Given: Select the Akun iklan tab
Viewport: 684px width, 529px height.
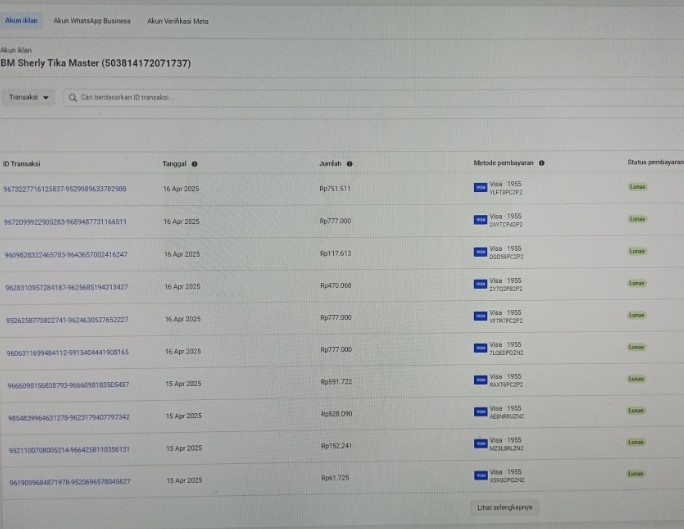Looking at the screenshot, I should tap(21, 20).
